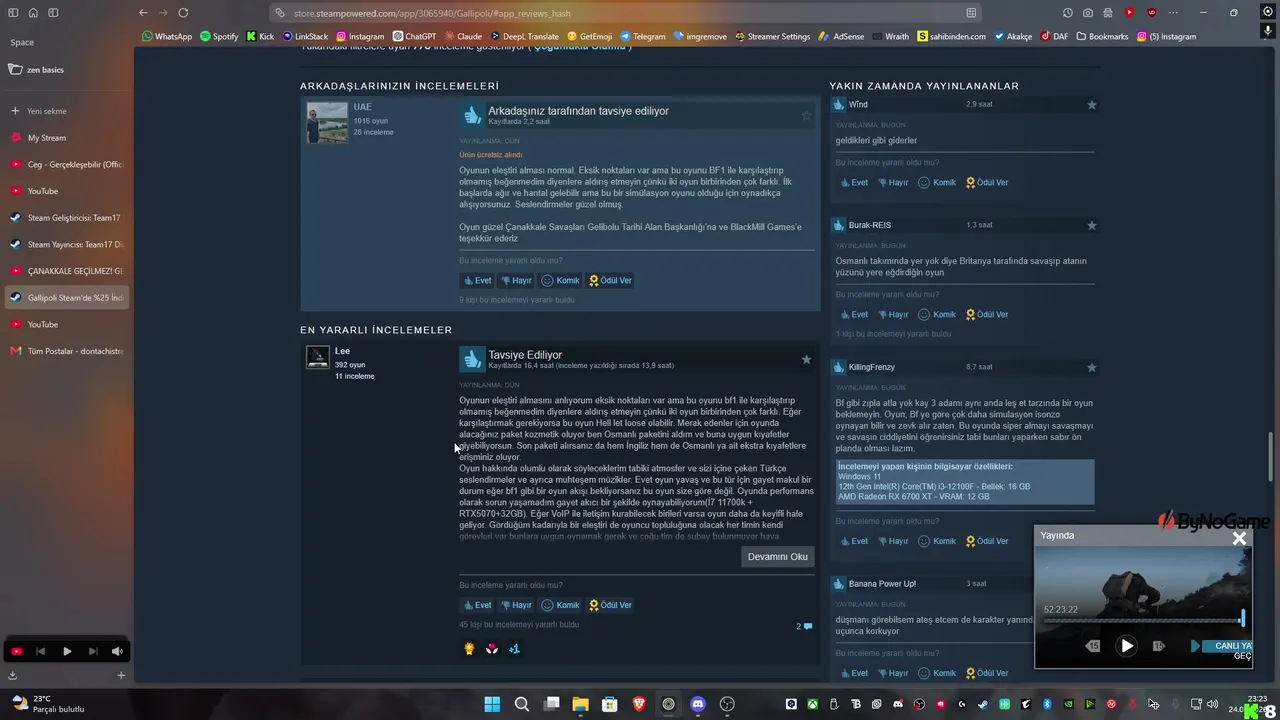Open the UAE reviewer profile link
Image resolution: width=1280 pixels, height=720 pixels.
(362, 107)
